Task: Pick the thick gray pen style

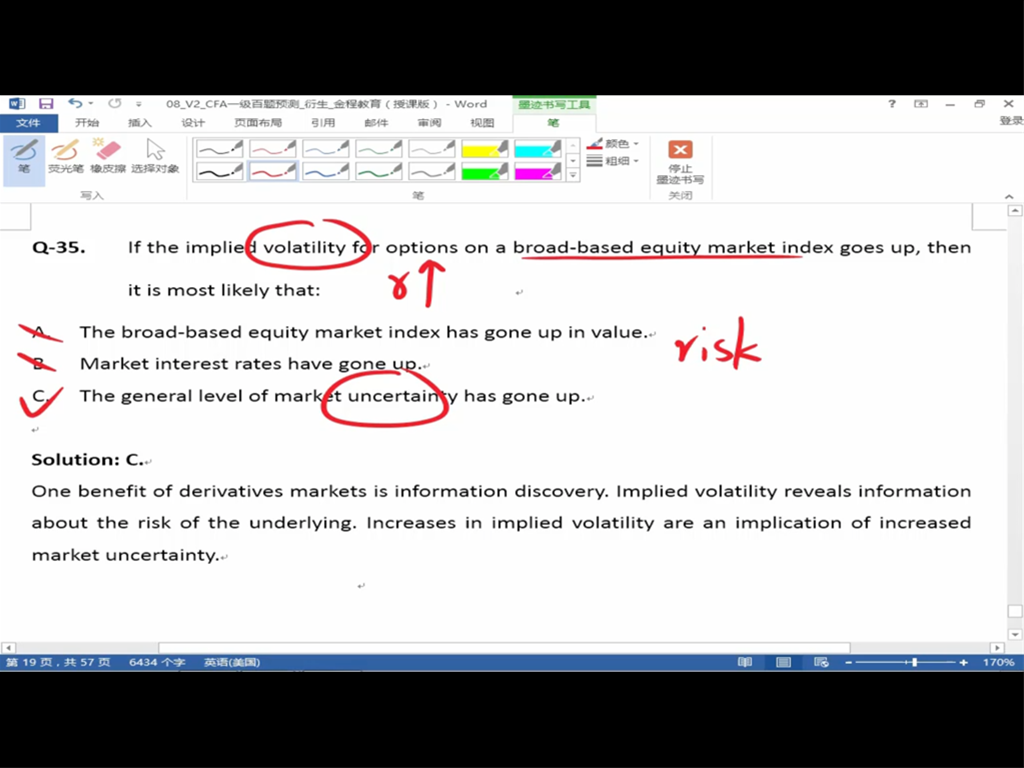Action: pos(432,171)
